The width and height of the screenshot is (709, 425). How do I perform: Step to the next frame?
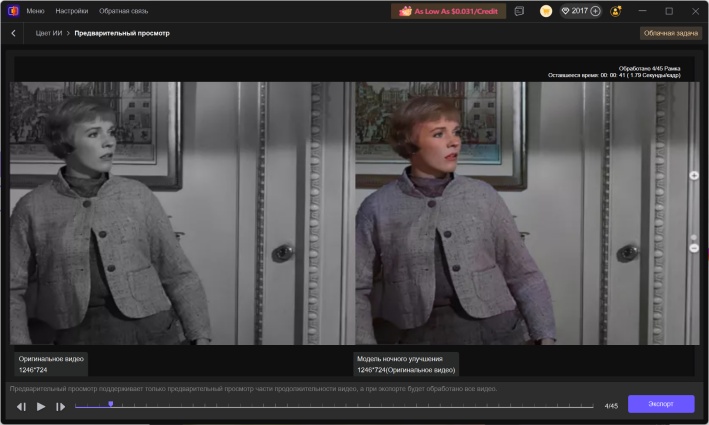coord(60,407)
